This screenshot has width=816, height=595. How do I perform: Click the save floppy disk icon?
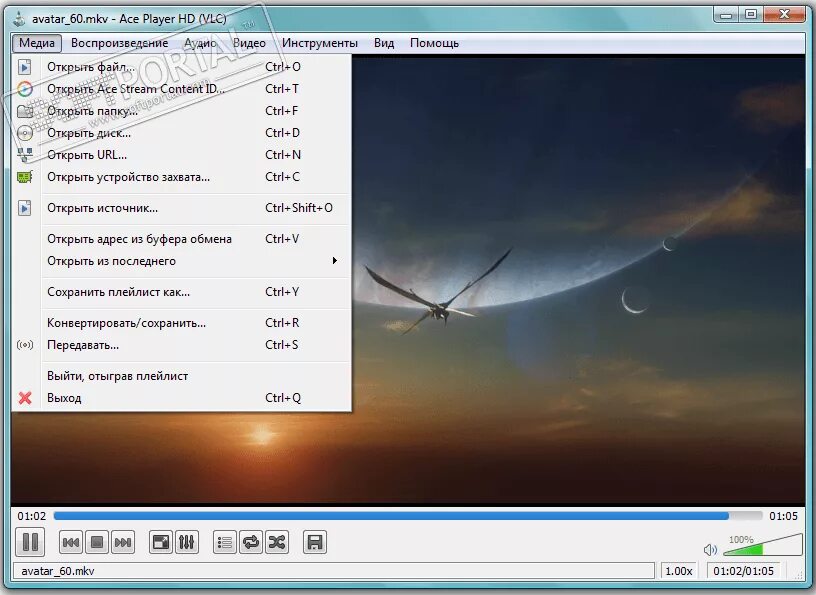(x=315, y=542)
